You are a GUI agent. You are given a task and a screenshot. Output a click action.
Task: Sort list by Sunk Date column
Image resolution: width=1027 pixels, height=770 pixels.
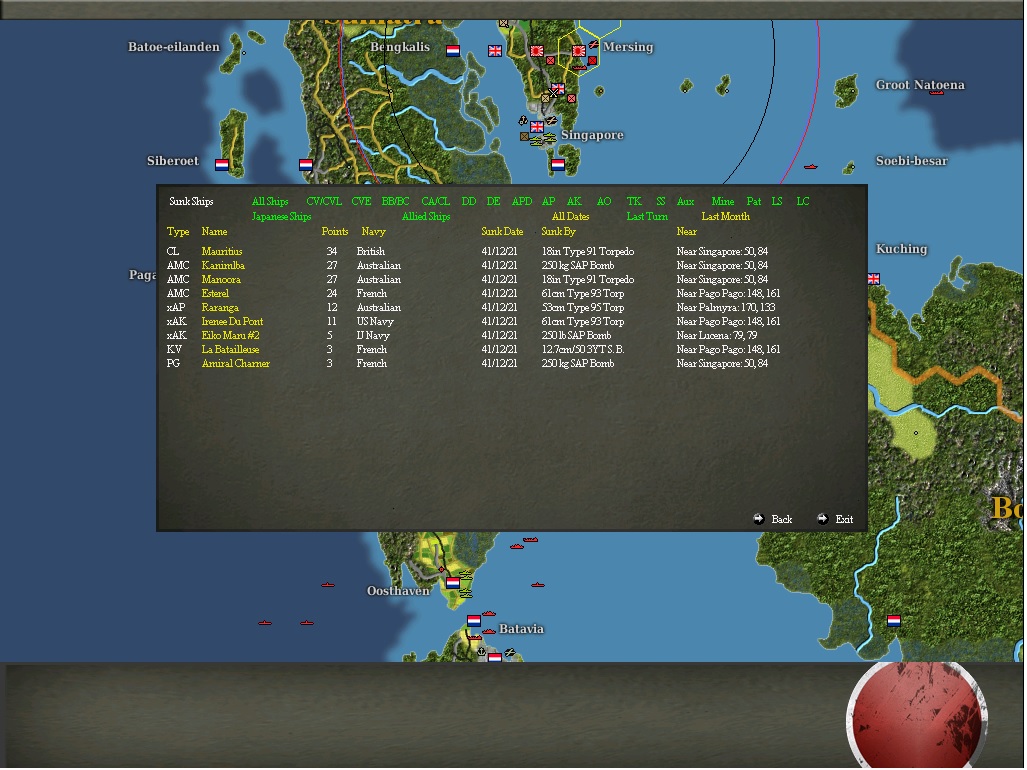(x=503, y=232)
